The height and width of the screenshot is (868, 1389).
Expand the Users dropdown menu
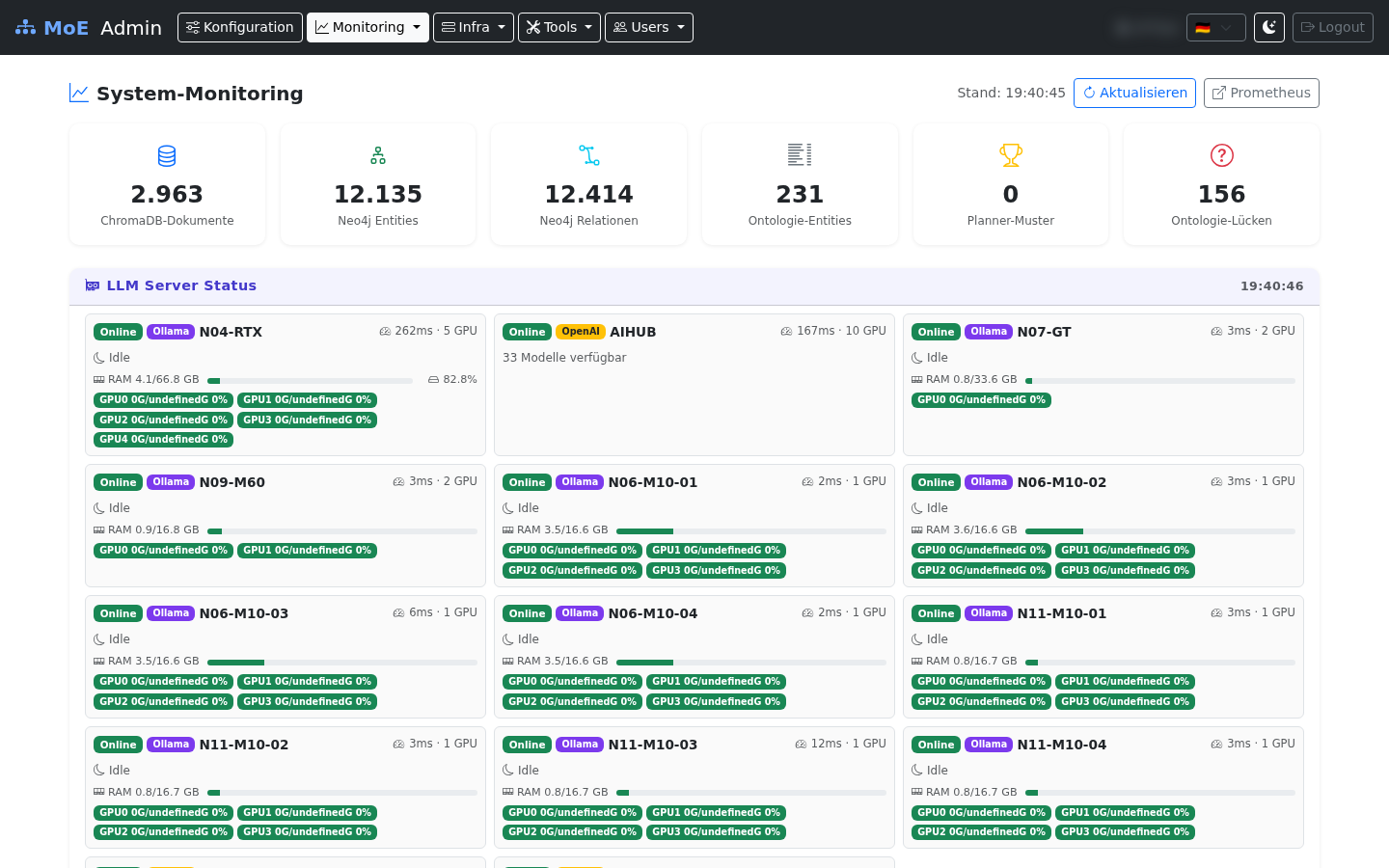[x=649, y=27]
